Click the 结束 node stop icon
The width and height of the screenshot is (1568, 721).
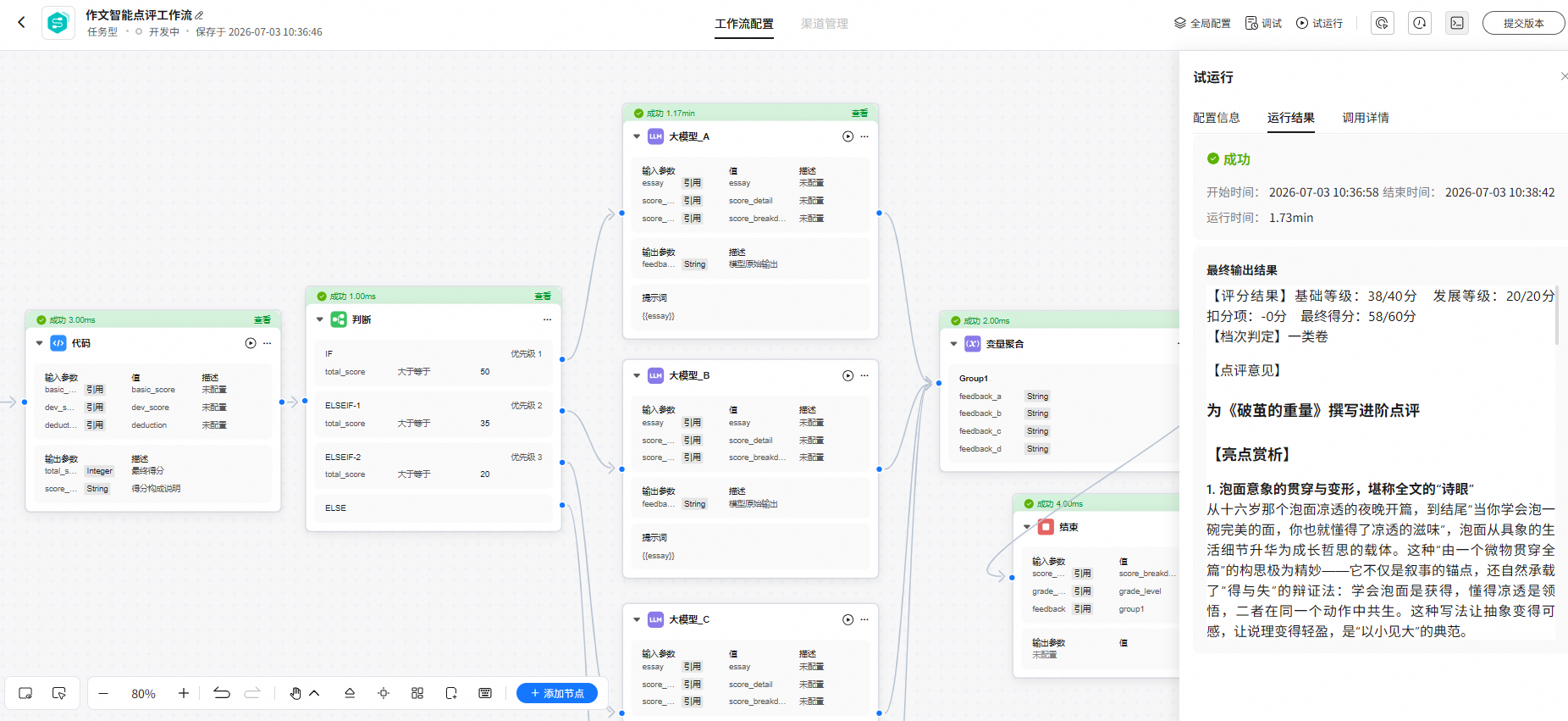coord(1046,527)
